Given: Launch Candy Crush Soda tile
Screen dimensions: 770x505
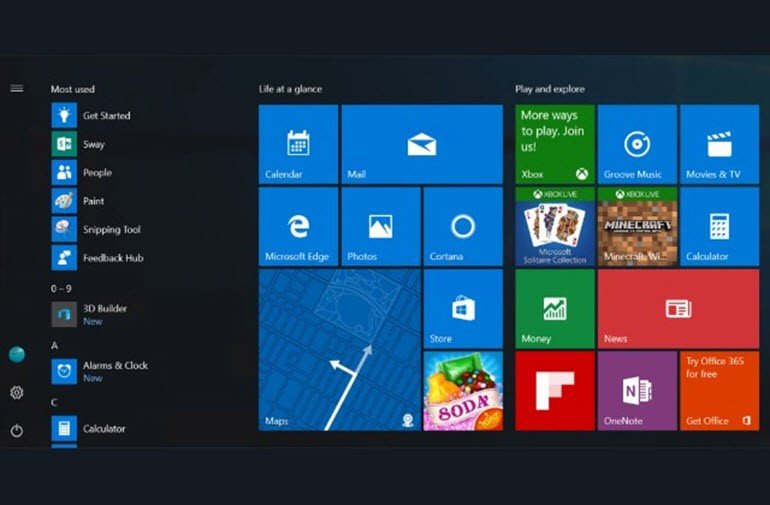Looking at the screenshot, I should point(463,391).
